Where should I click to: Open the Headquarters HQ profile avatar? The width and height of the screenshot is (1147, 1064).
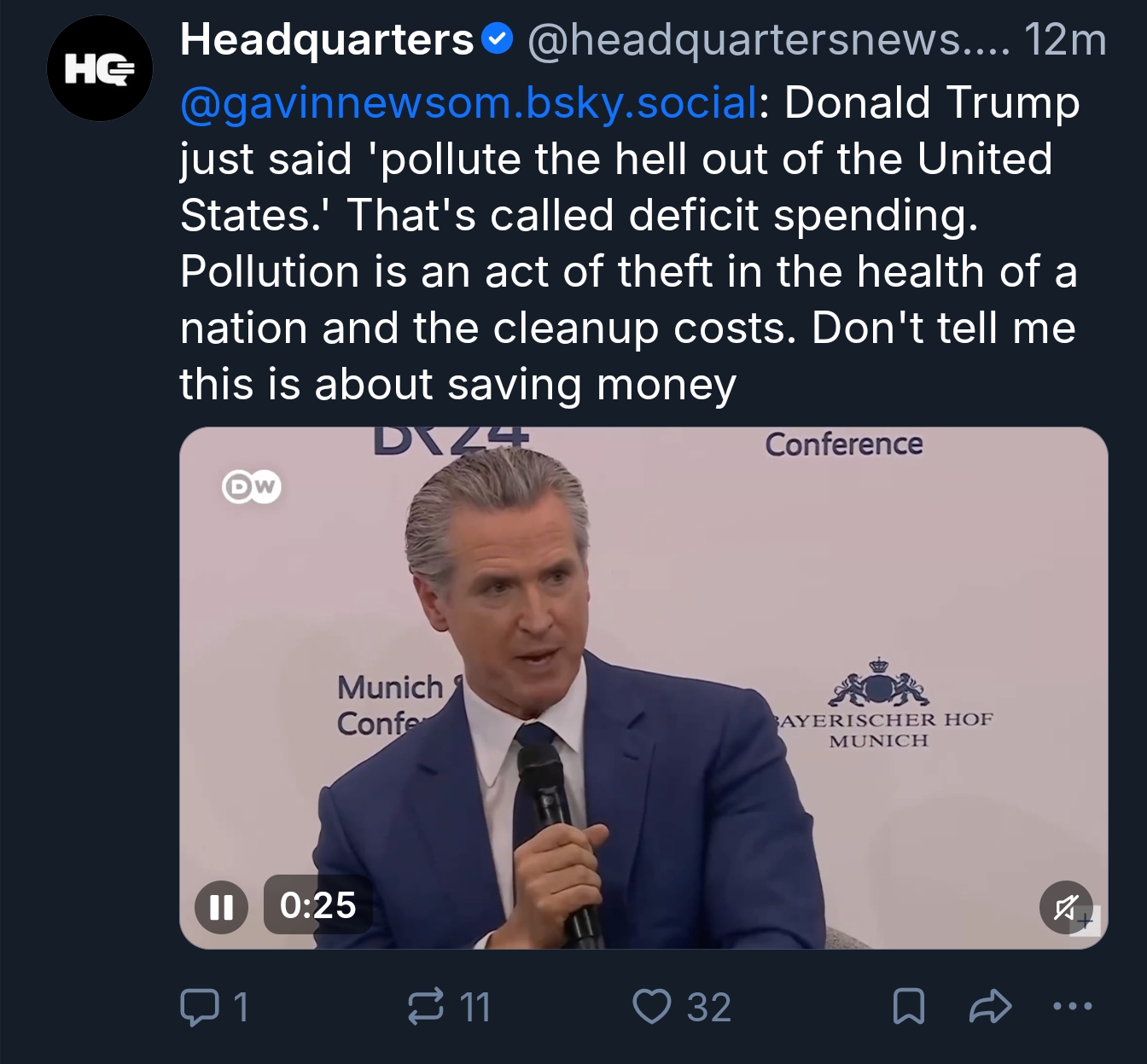pyautogui.click(x=99, y=68)
